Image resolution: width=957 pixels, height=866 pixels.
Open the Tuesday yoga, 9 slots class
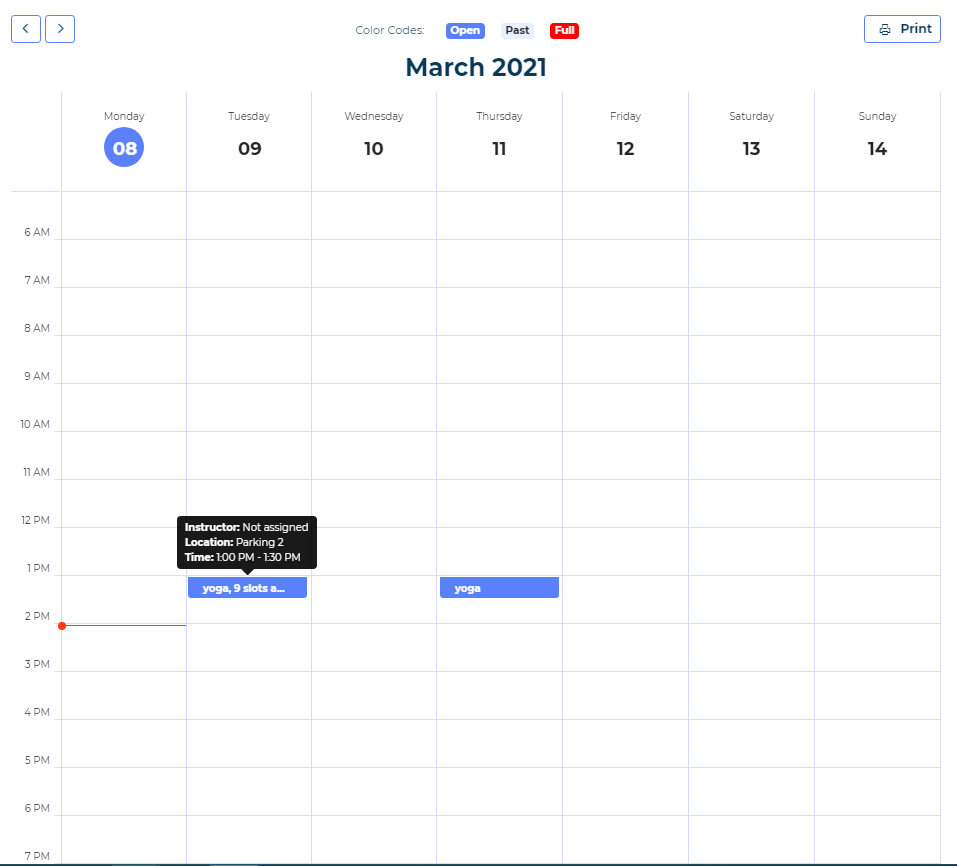click(247, 588)
